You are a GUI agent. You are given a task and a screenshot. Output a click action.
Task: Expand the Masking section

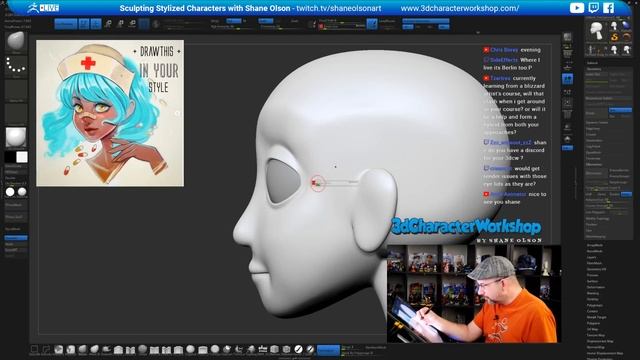(593, 293)
